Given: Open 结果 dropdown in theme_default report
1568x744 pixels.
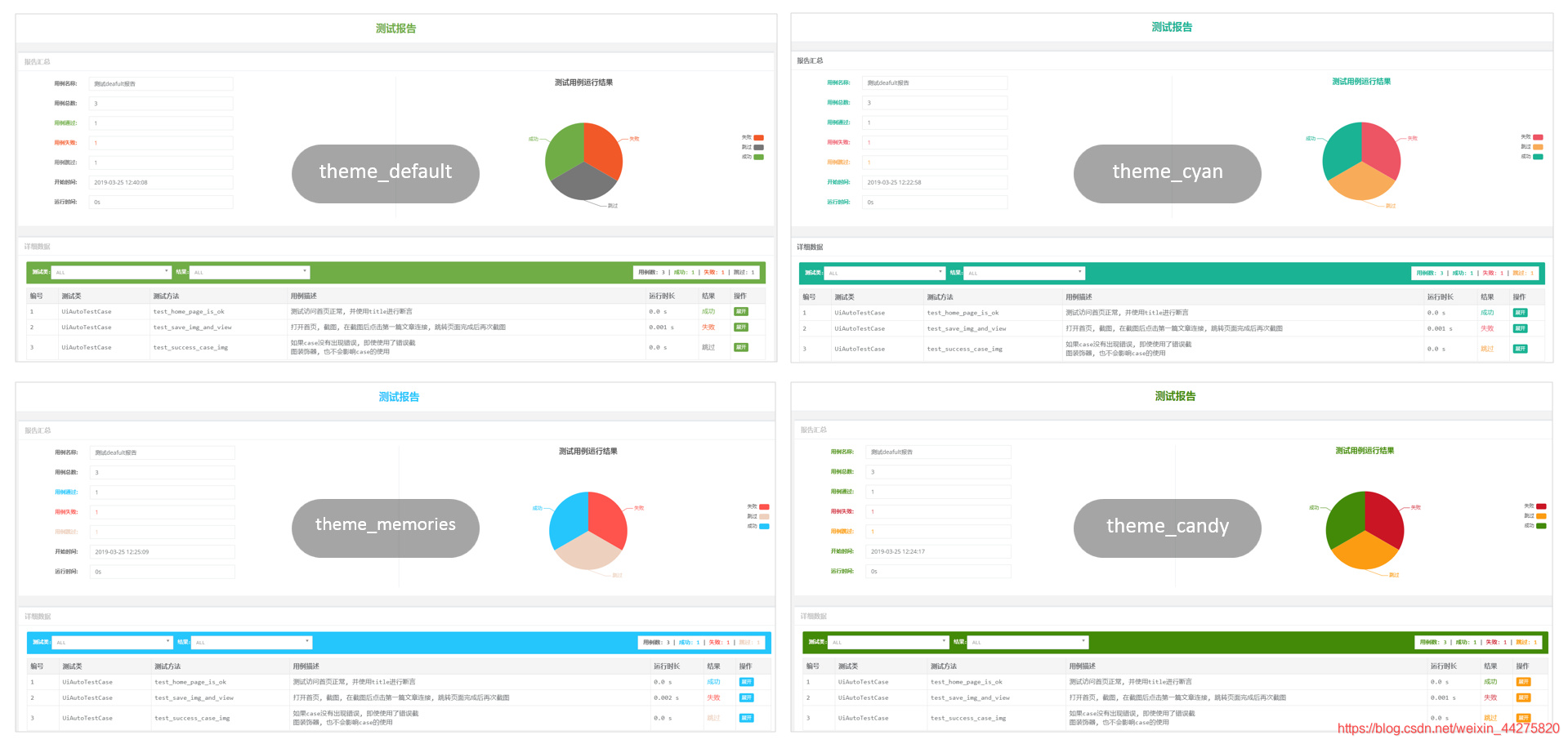Looking at the screenshot, I should click(250, 272).
